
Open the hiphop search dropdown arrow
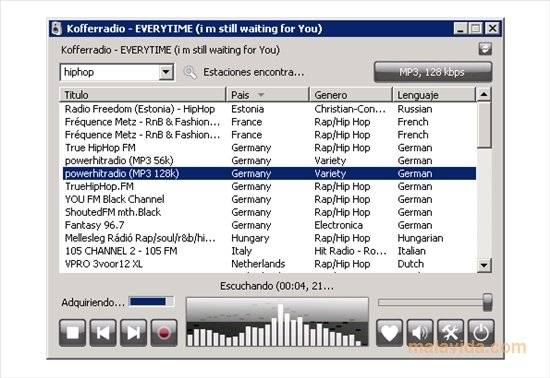(x=166, y=72)
